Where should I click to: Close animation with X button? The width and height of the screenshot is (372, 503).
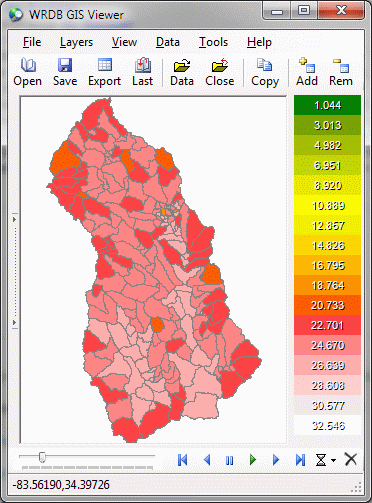coord(351,460)
